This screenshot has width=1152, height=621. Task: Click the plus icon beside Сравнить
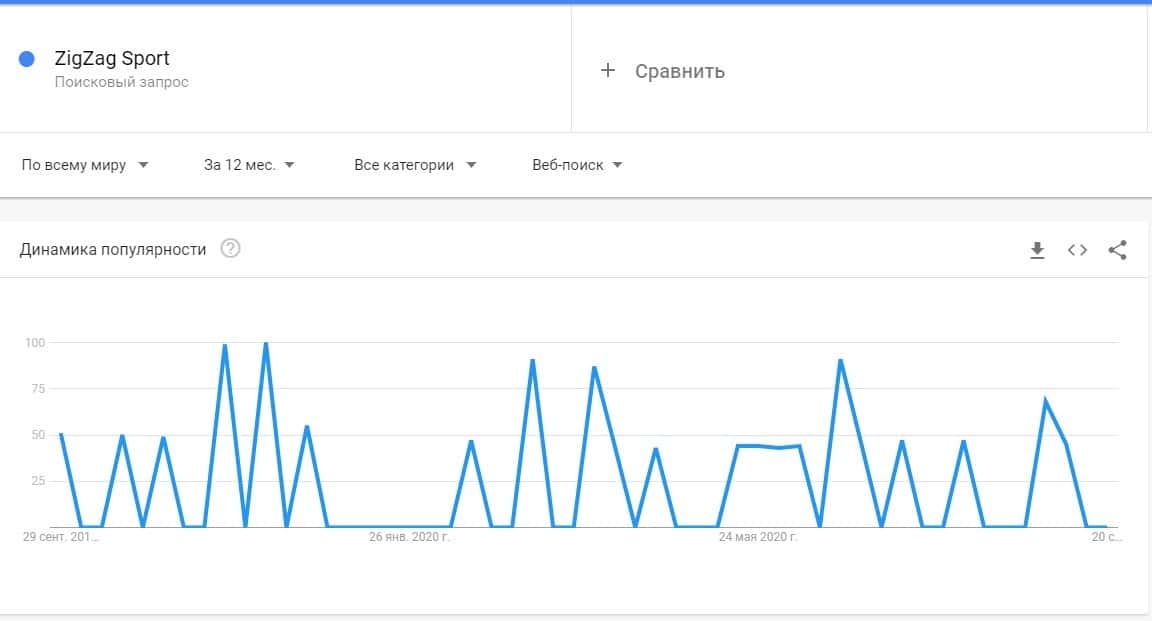[607, 70]
